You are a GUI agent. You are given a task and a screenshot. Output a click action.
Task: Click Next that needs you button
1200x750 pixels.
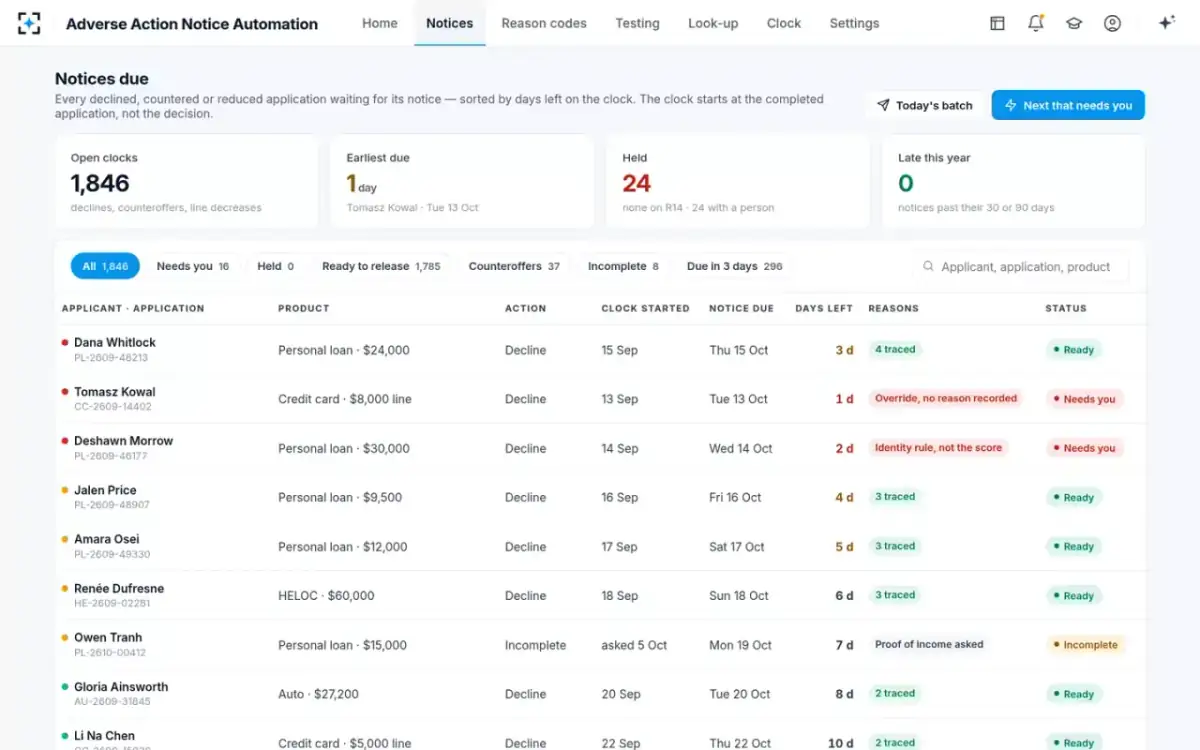[1068, 105]
